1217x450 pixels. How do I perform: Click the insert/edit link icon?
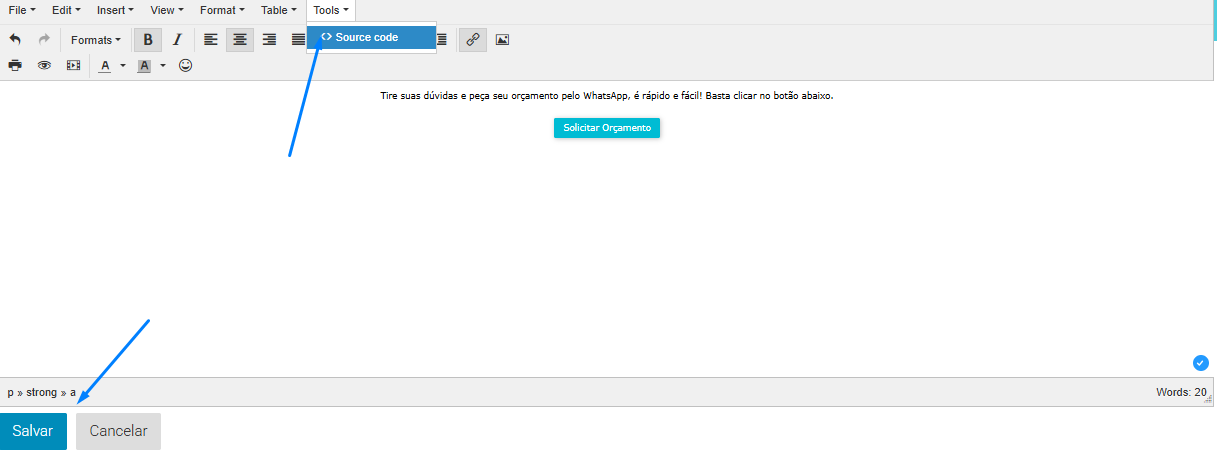(473, 40)
